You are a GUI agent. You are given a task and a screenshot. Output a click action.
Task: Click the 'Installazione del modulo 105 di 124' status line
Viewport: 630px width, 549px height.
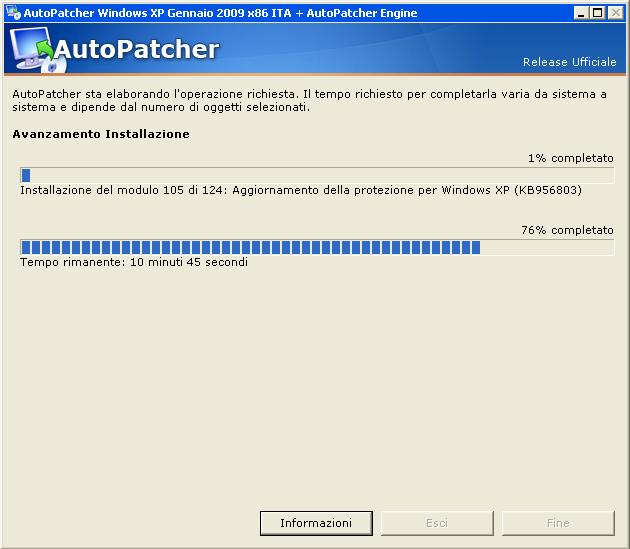(301, 190)
